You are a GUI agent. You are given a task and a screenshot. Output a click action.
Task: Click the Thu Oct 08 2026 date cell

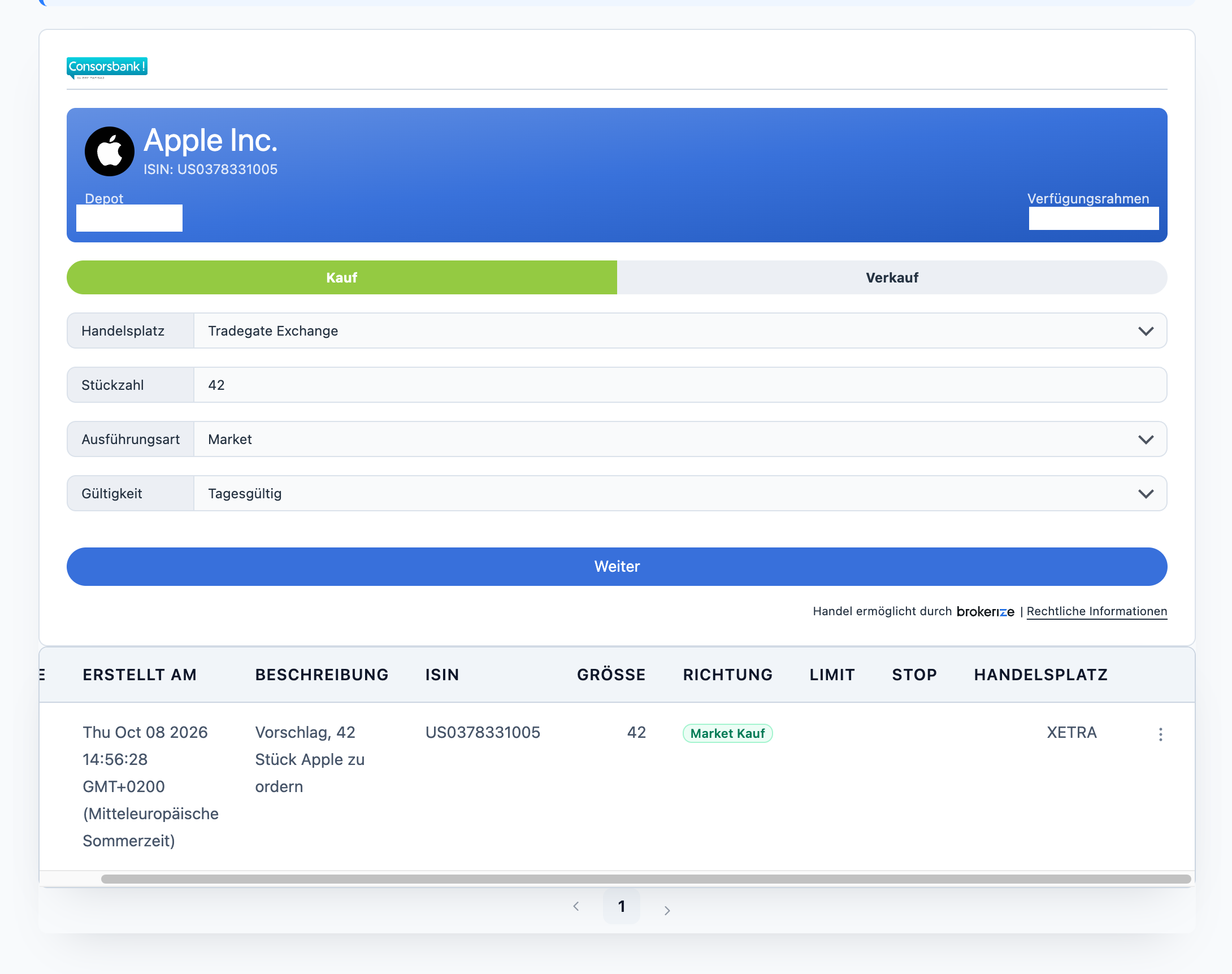(x=150, y=786)
